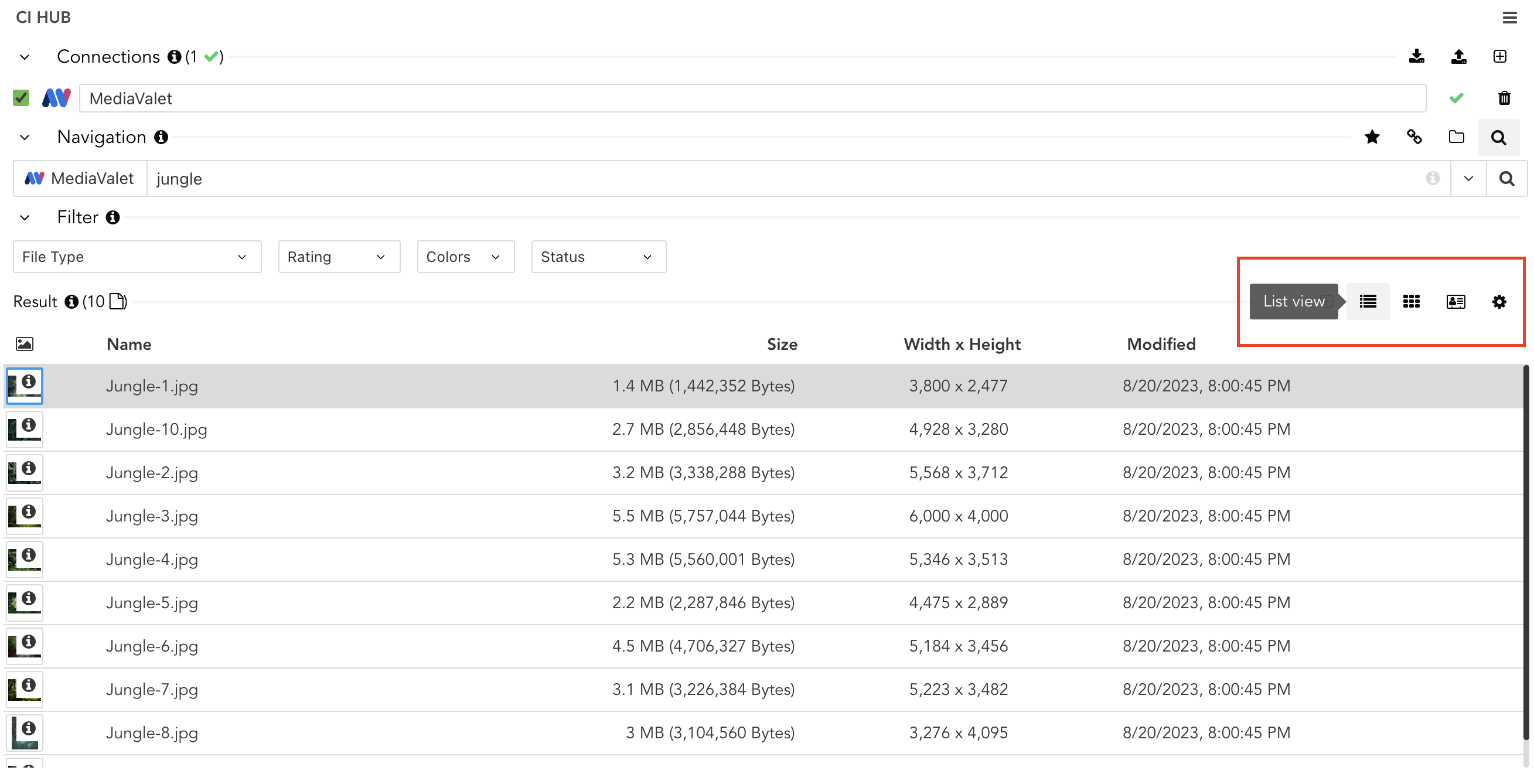The height and width of the screenshot is (784, 1534).
Task: Toggle the MediaValet connection checkbox
Action: pos(21,98)
